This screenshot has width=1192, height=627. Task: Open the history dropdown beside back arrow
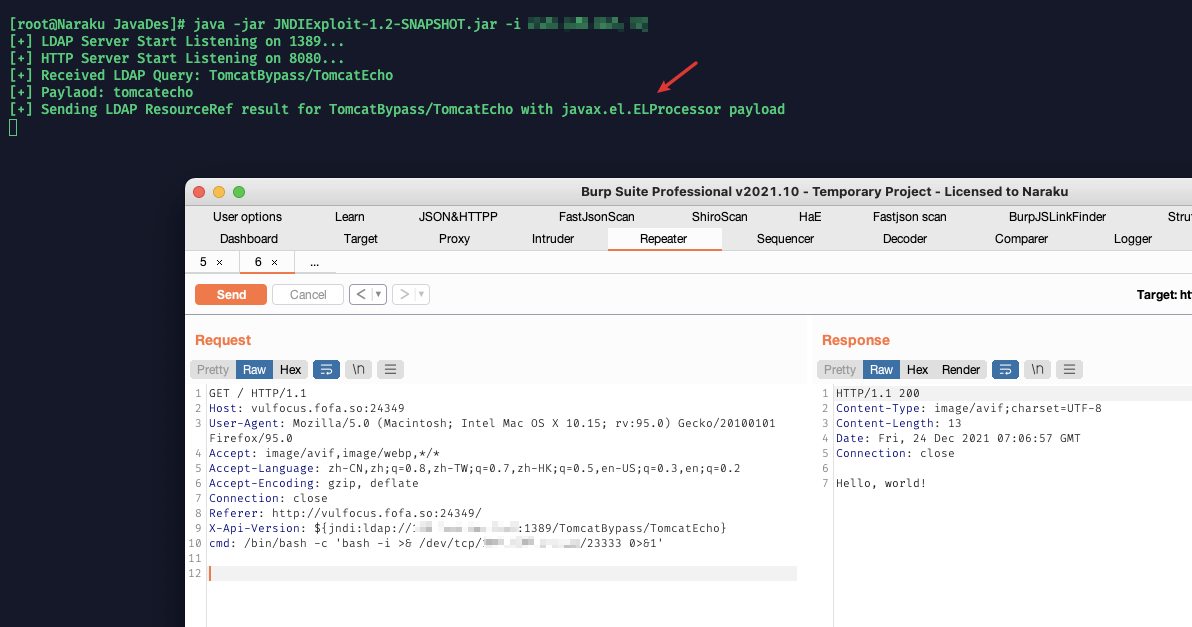(379, 294)
